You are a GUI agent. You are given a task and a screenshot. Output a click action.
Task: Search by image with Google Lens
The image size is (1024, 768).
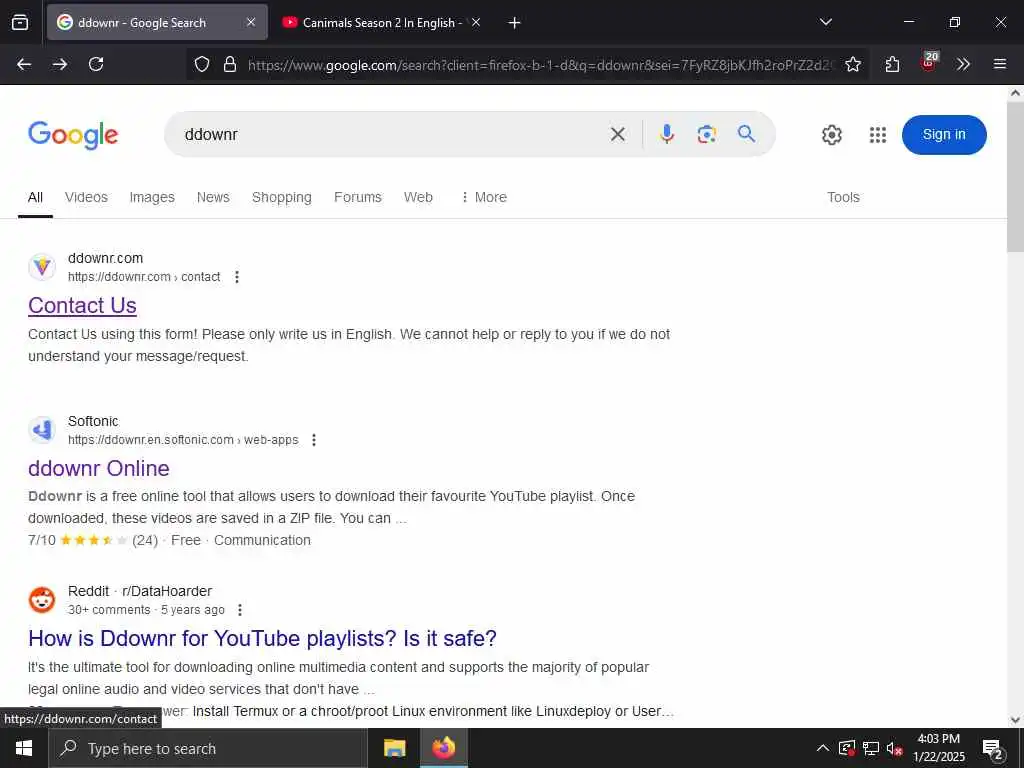(x=707, y=135)
